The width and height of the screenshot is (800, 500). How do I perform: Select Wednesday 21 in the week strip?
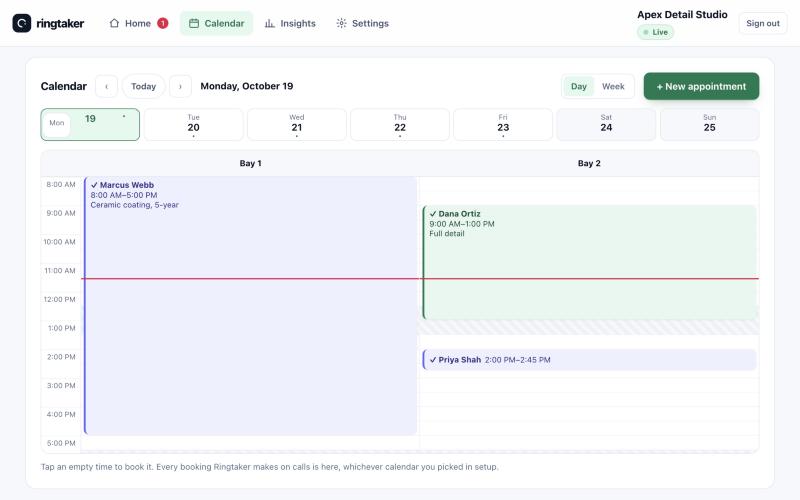(296, 124)
